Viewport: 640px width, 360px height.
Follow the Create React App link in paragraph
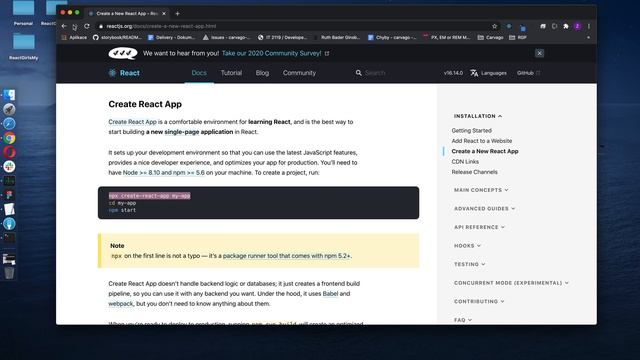tap(132, 122)
